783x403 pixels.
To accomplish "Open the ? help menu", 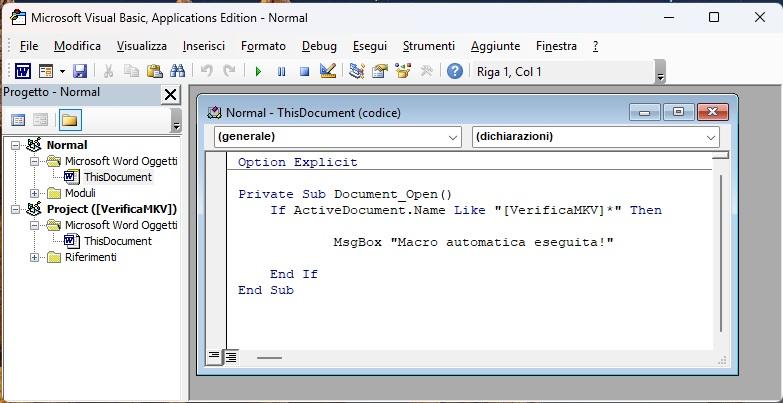I will coord(595,46).
